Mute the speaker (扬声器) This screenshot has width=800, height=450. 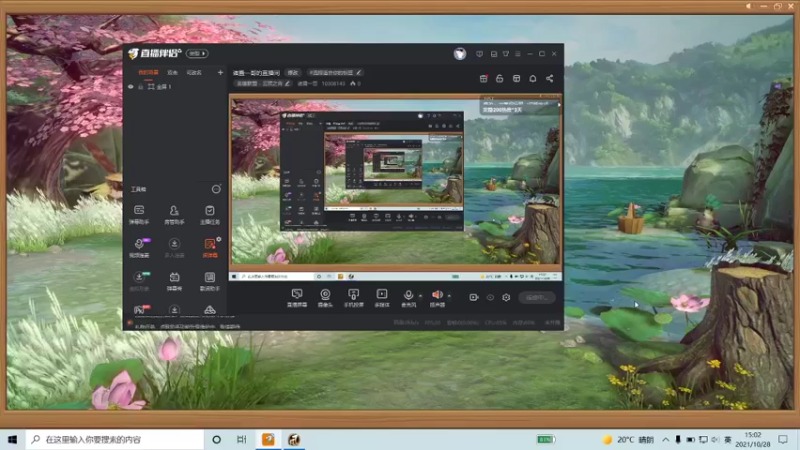(x=437, y=297)
